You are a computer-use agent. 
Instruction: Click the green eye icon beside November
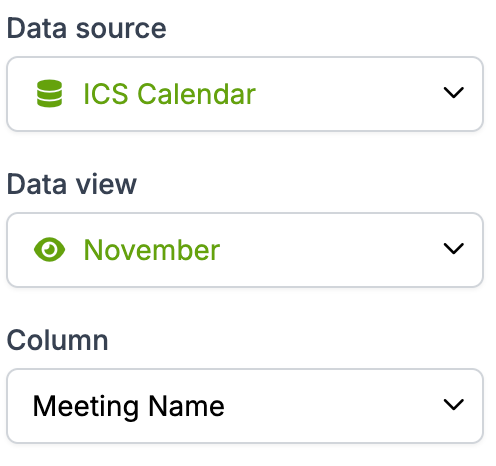50,250
